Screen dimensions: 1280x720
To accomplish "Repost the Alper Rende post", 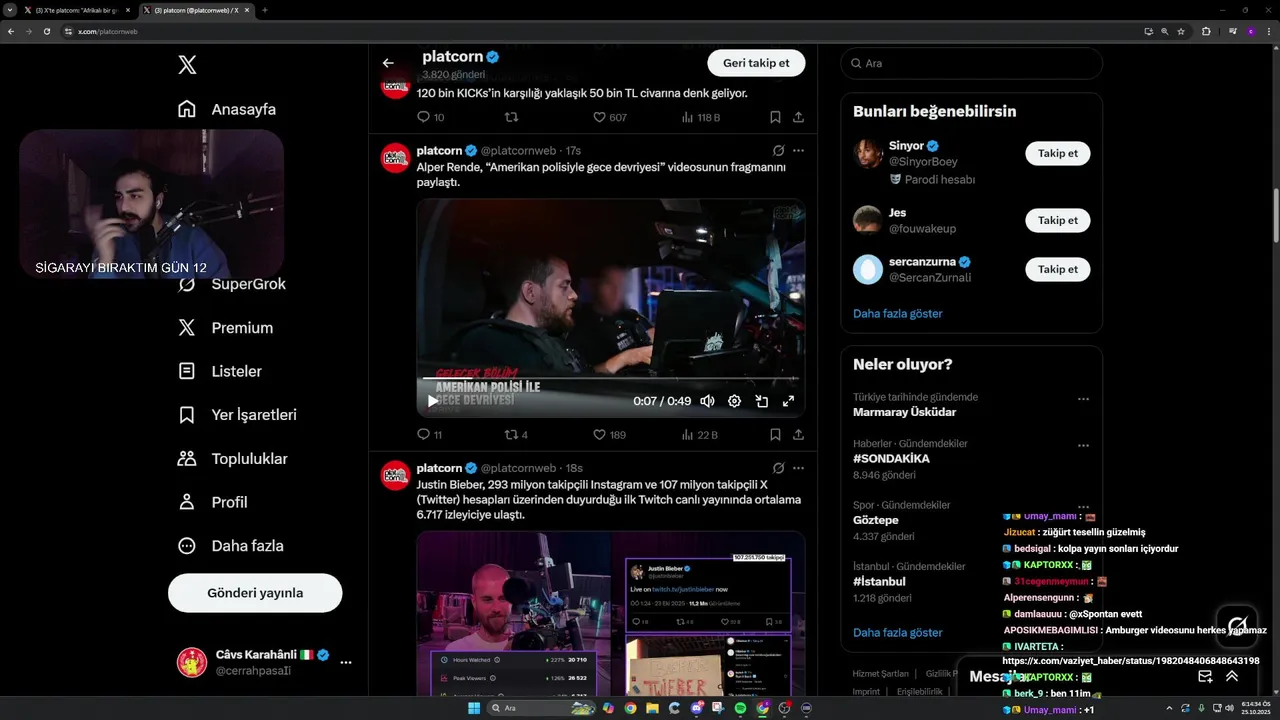I will (516, 435).
